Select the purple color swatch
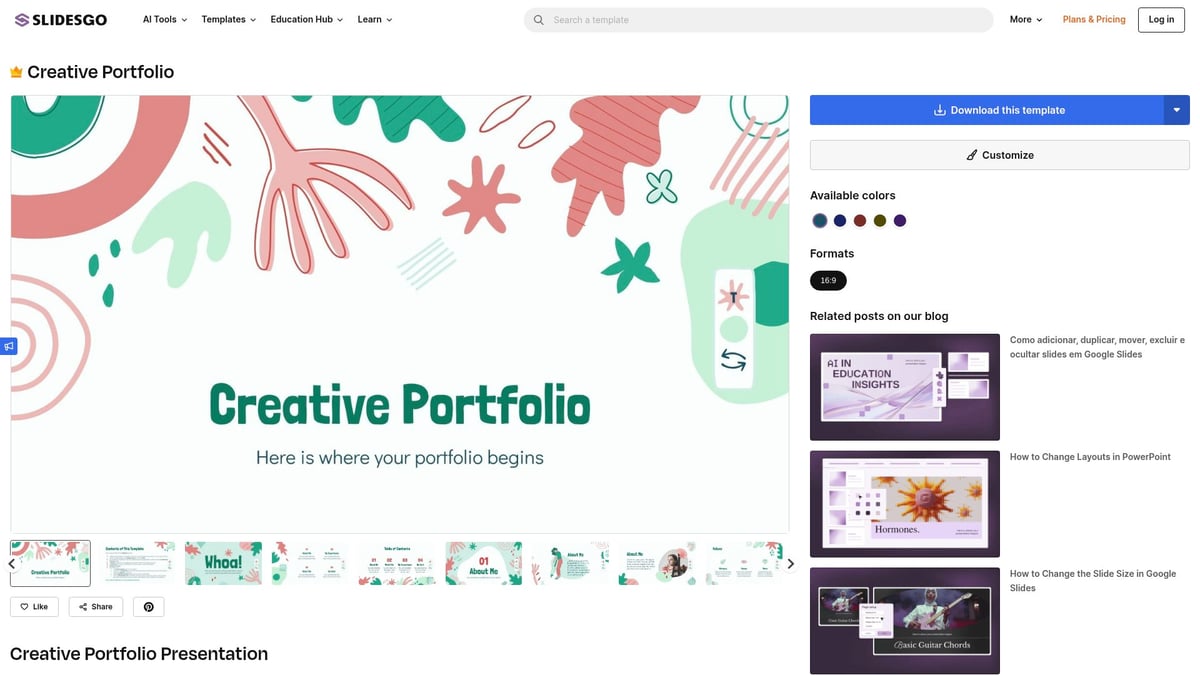The height and width of the screenshot is (675, 1200). (900, 220)
